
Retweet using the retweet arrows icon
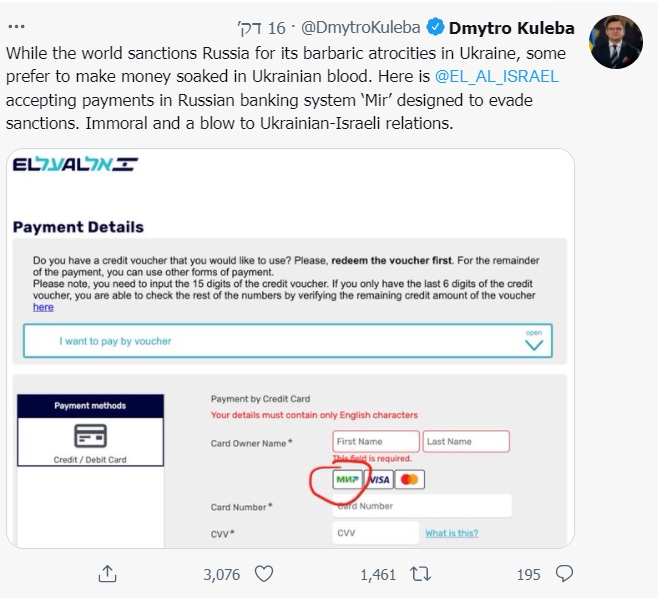click(421, 574)
